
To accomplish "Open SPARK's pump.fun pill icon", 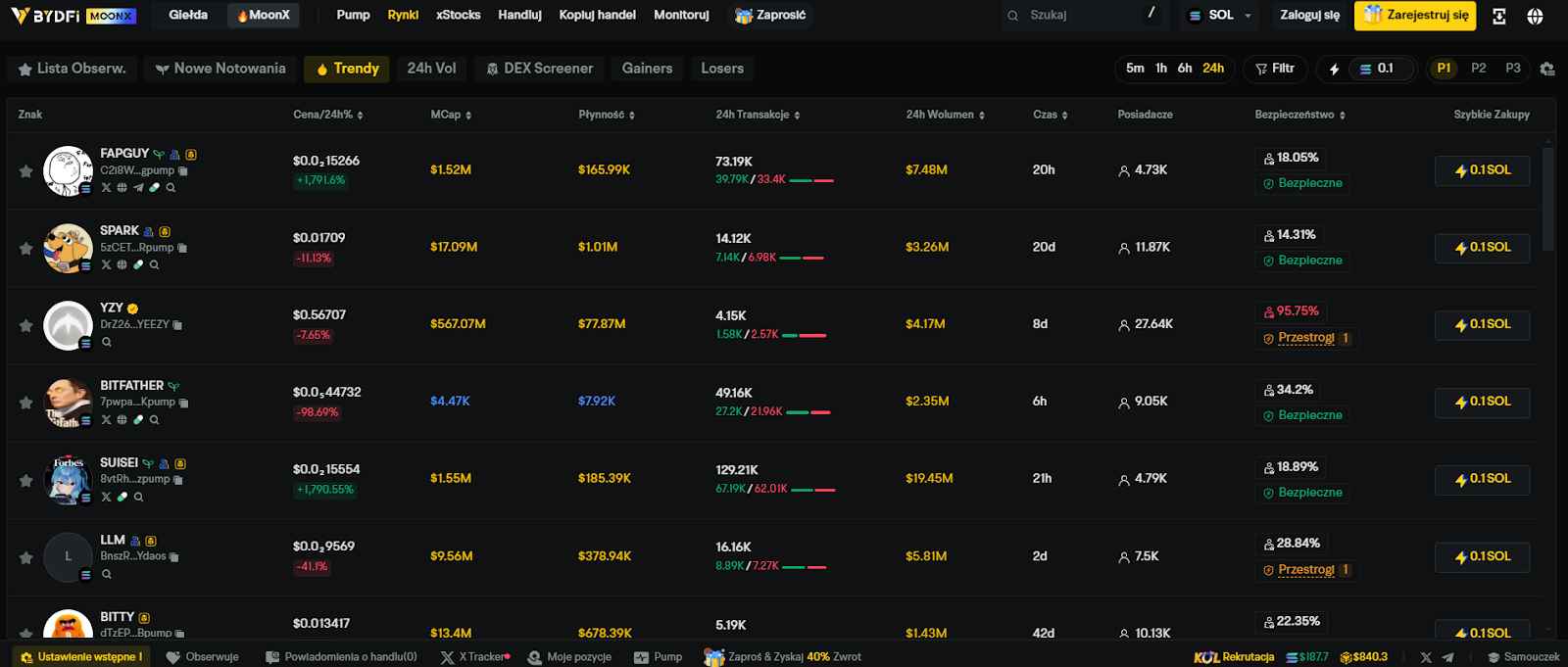I will (138, 264).
